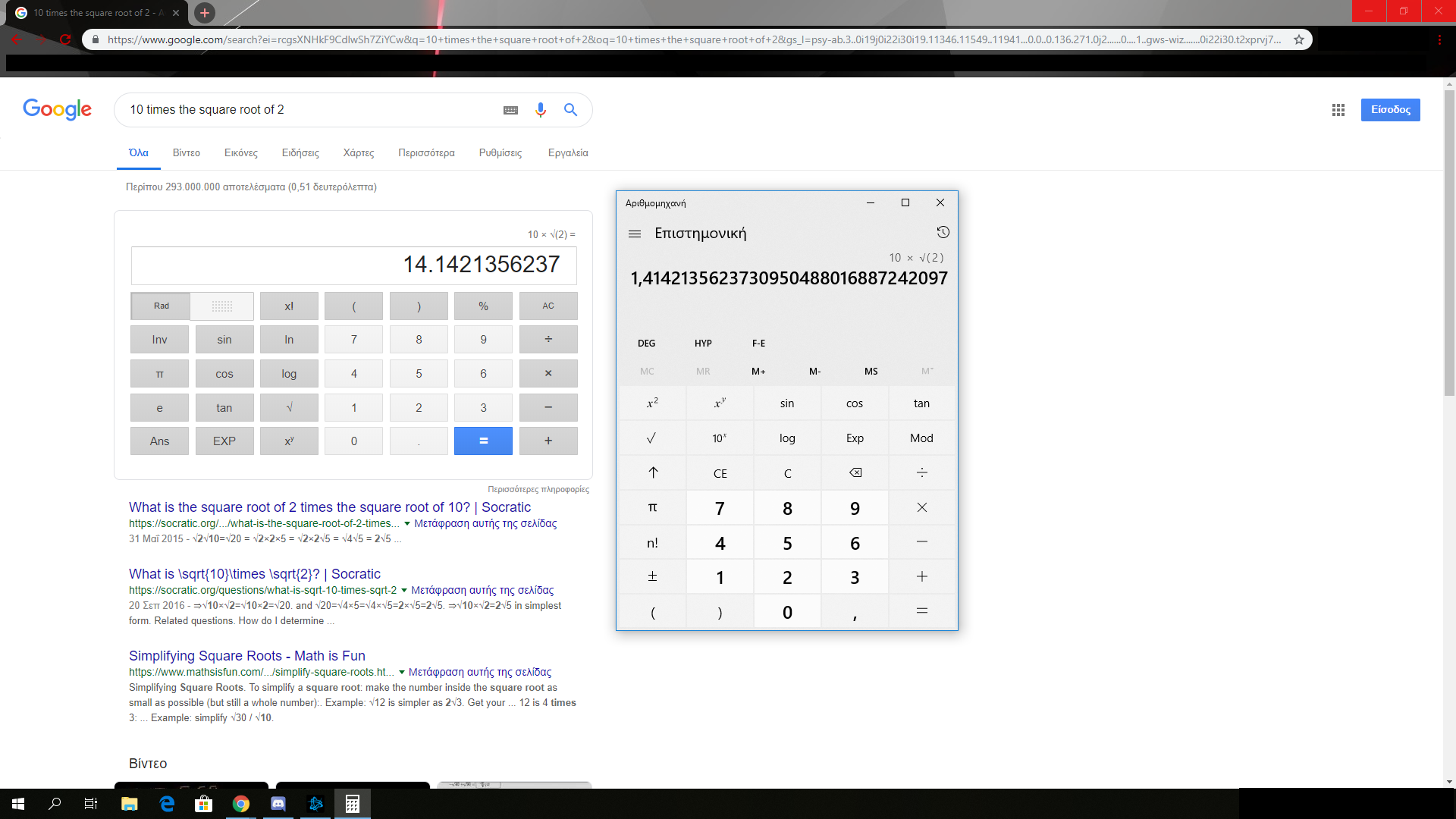Click the factorial n! key in Windows Calculator

coord(652,542)
